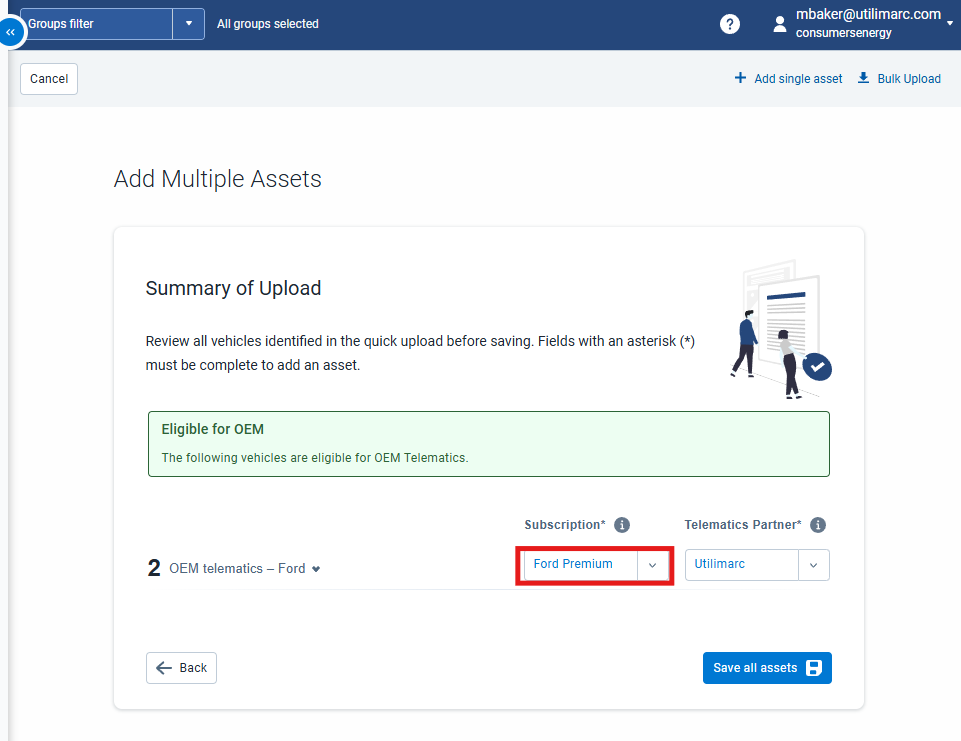This screenshot has height=741, width=961.
Task: Open the account menu caret
Action: (x=950, y=23)
